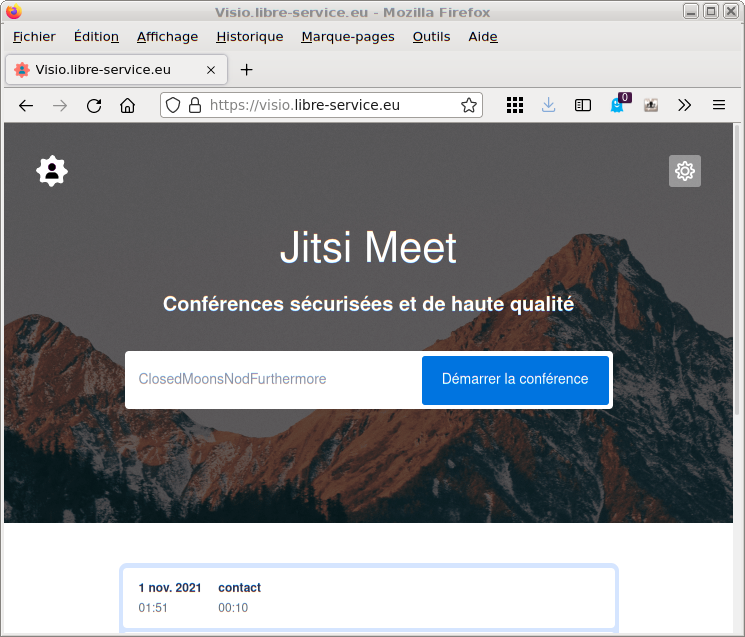The height and width of the screenshot is (637, 745).
Task: Click the forward navigation arrow
Action: tap(60, 105)
